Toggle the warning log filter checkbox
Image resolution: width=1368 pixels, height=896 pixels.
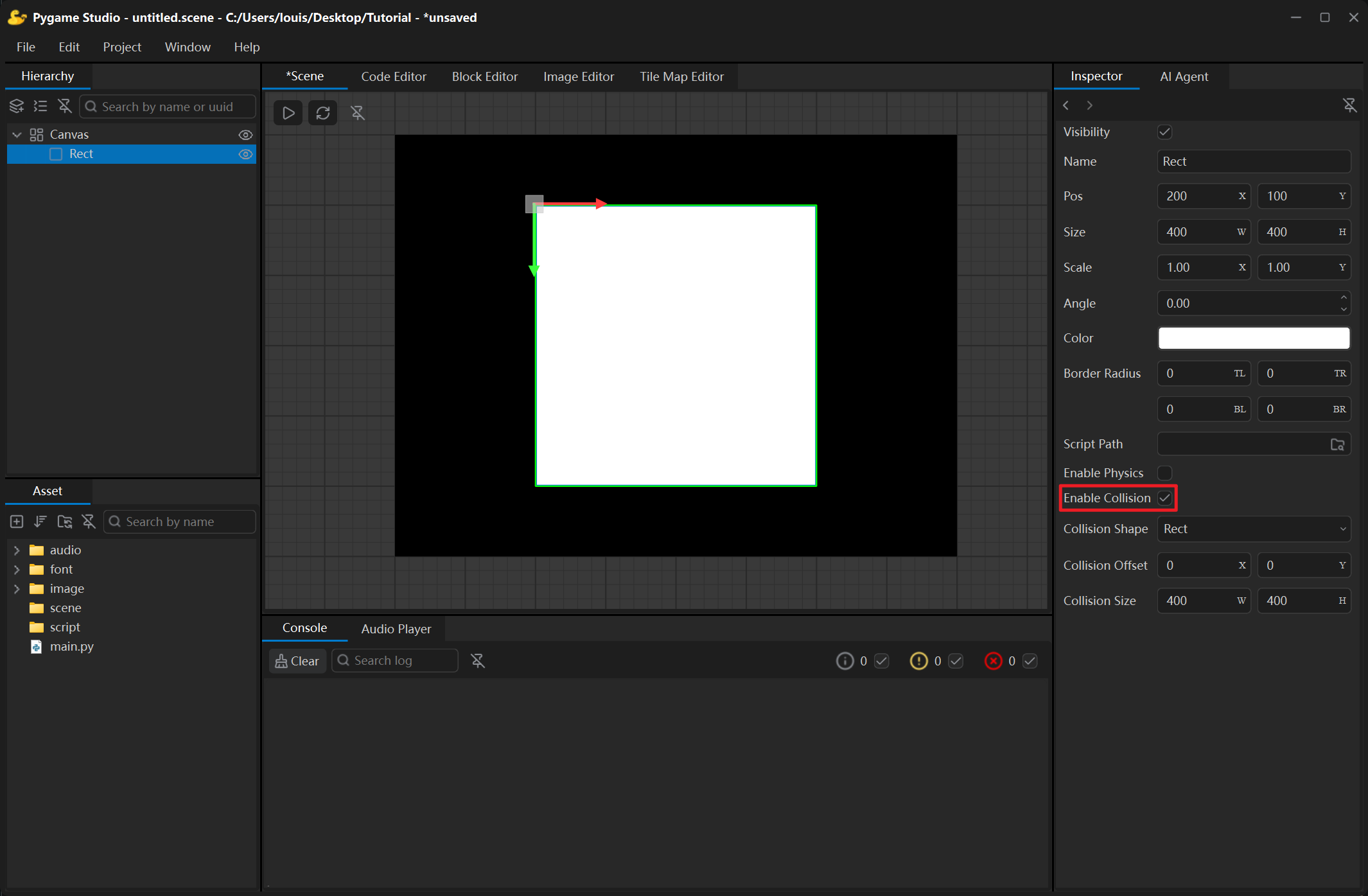(956, 661)
